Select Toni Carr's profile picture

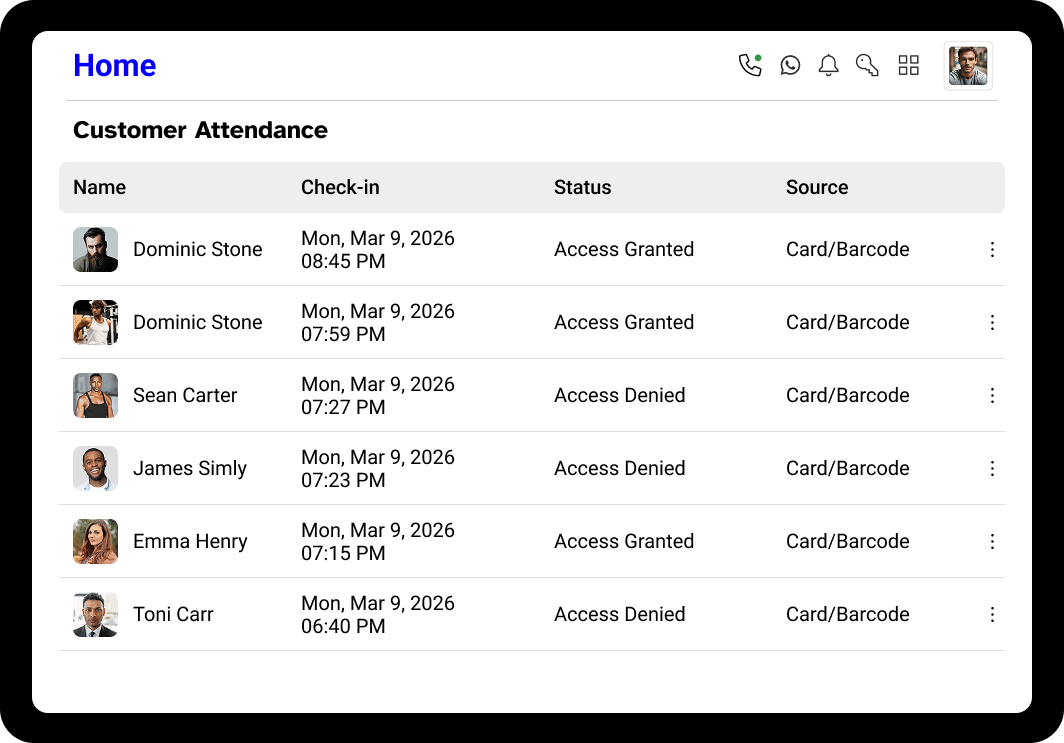[95, 614]
